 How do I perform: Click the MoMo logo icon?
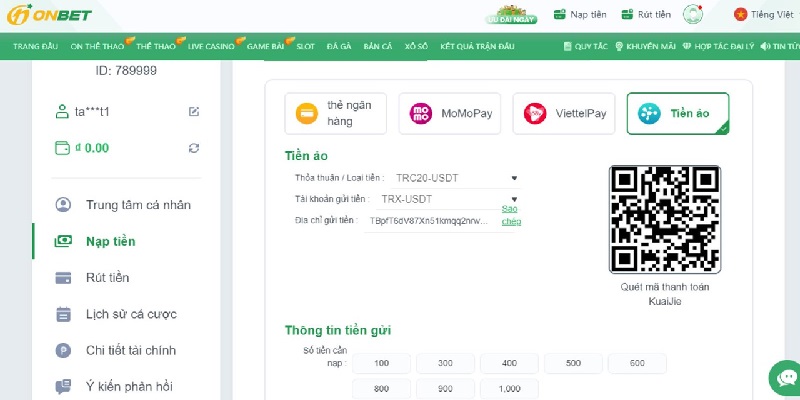(421, 113)
